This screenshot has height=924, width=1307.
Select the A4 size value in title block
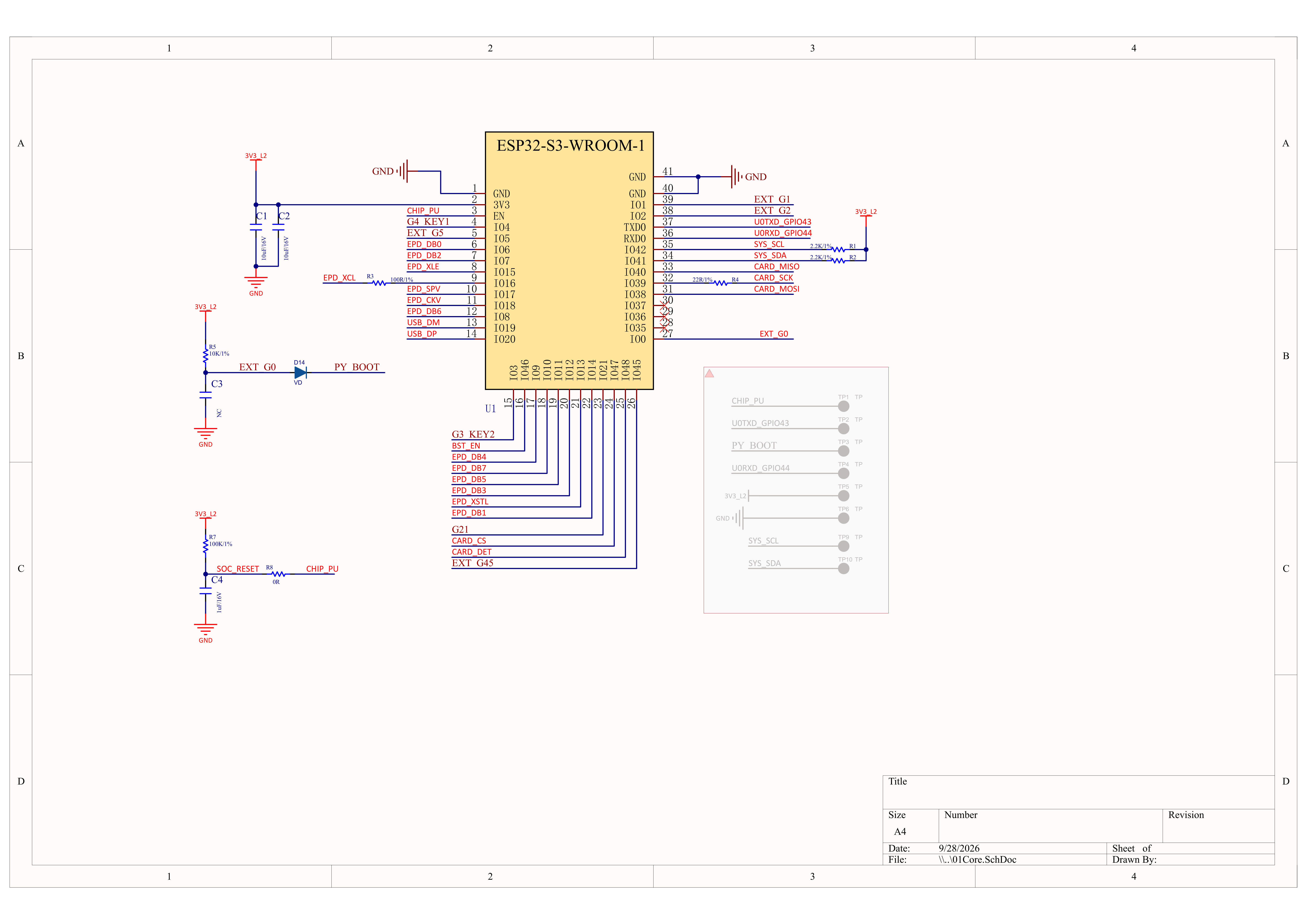coord(900,832)
